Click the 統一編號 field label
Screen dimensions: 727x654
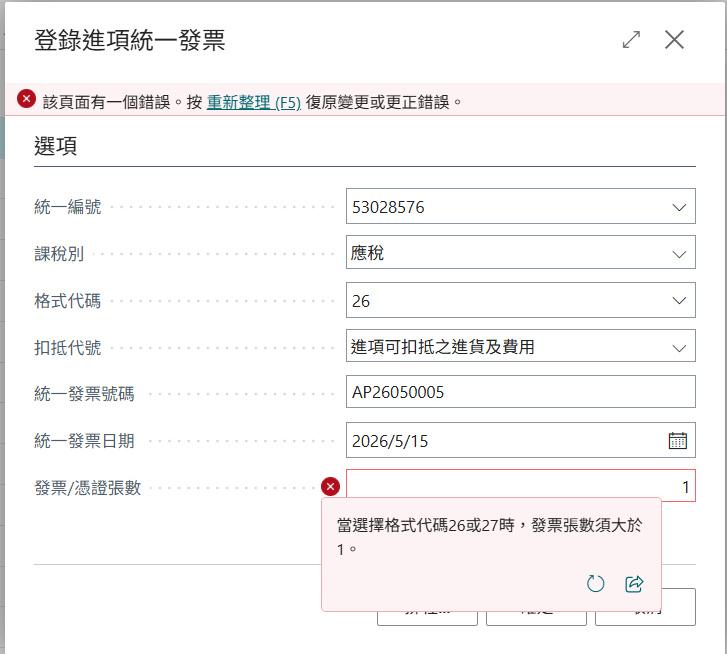(68, 207)
